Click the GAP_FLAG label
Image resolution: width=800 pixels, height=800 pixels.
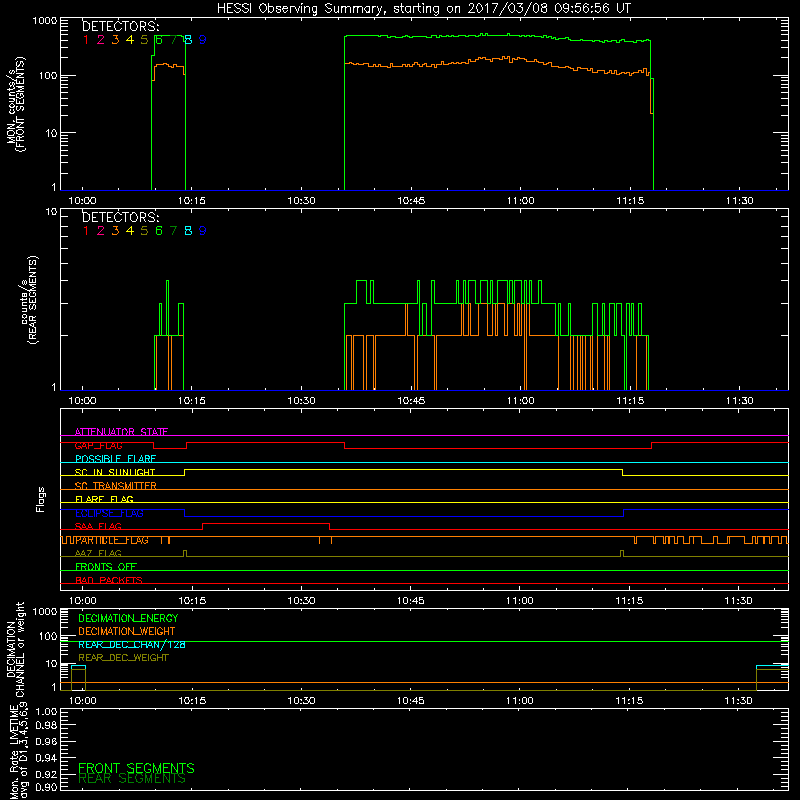click(98, 445)
